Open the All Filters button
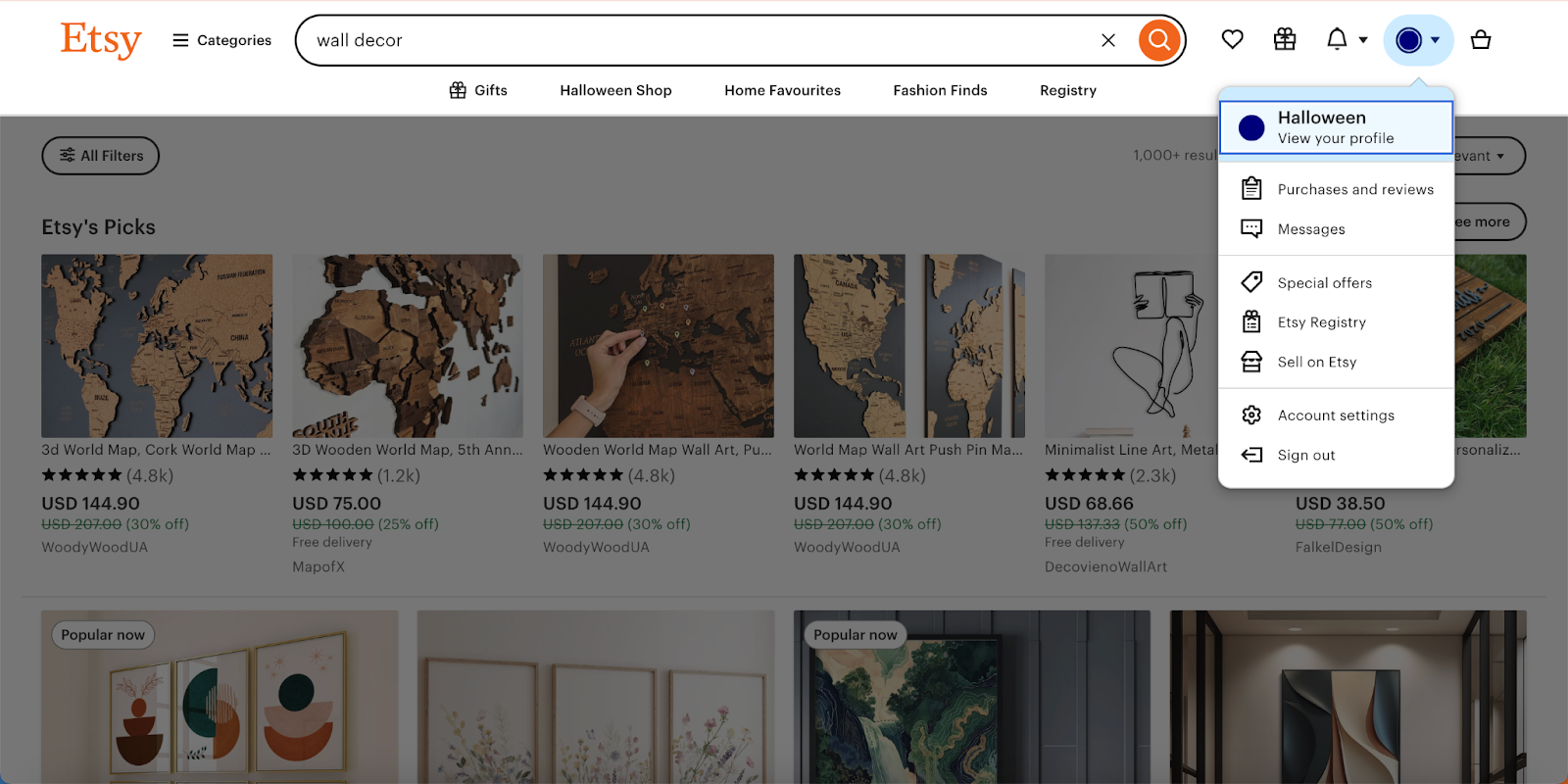The image size is (1568, 784). (100, 156)
